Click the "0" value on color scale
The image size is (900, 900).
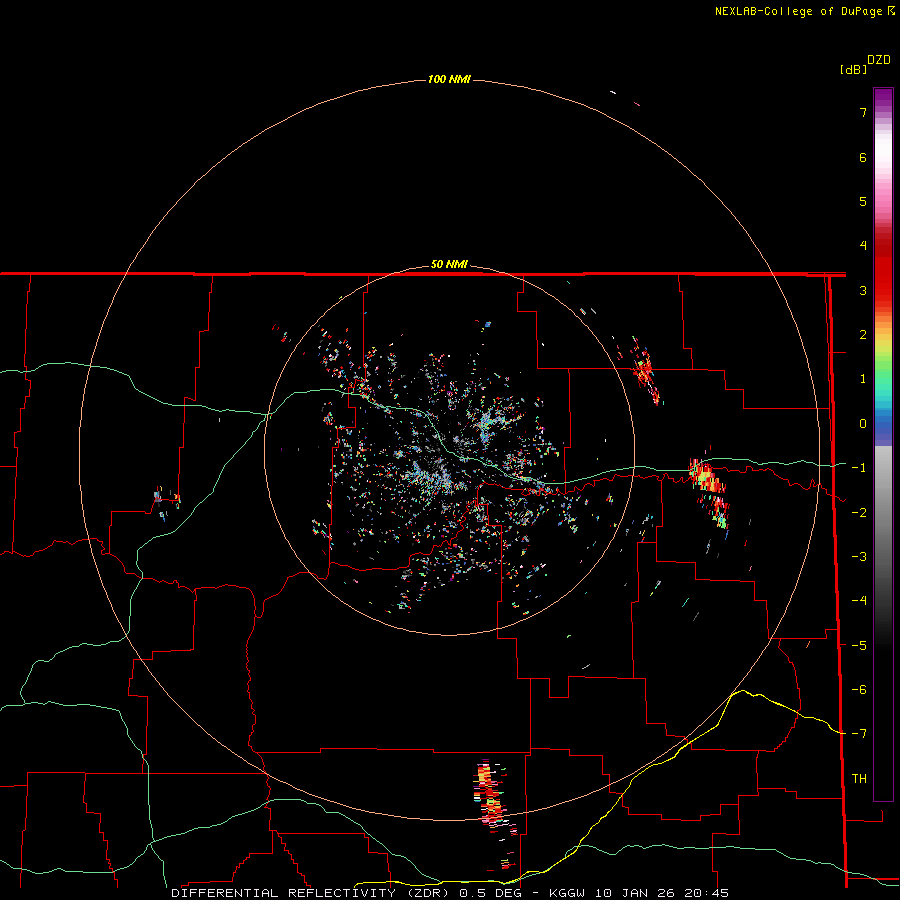click(863, 424)
